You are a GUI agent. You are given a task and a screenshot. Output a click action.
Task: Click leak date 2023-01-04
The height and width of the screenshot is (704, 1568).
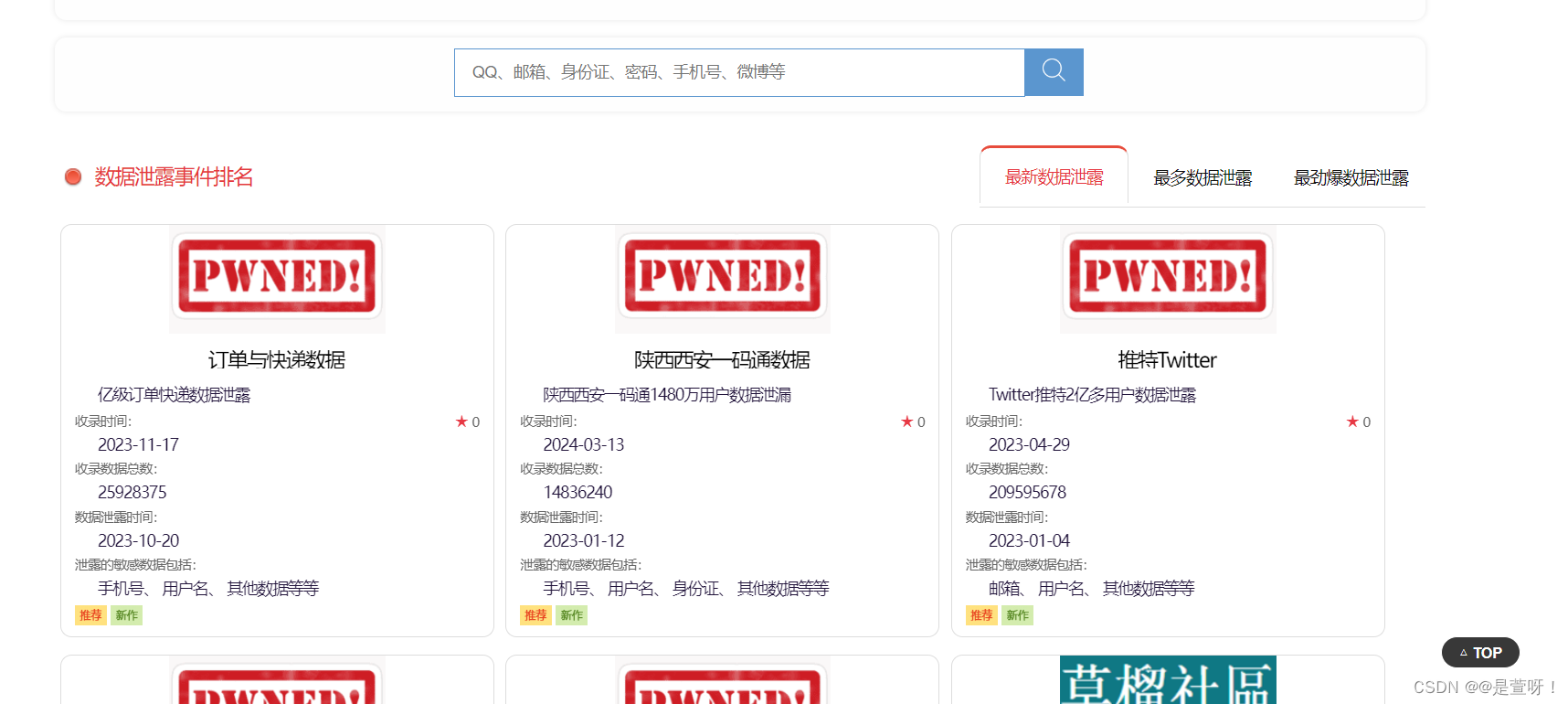(x=1029, y=540)
